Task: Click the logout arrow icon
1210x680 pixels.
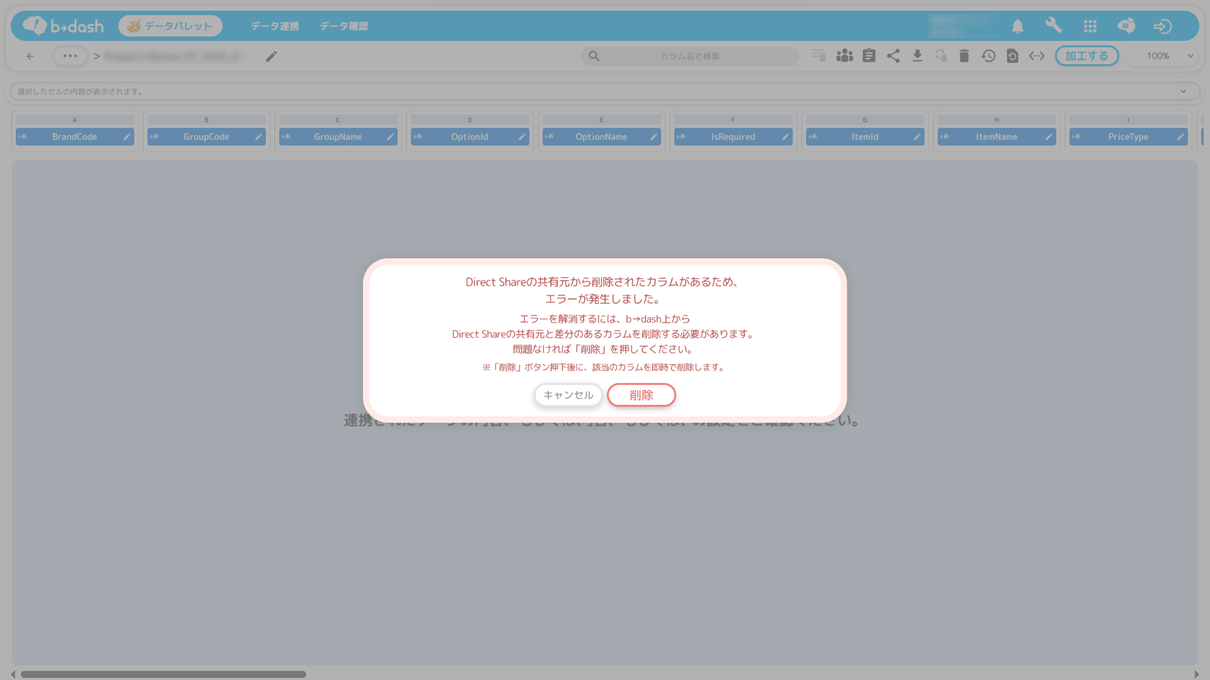Action: click(1162, 27)
